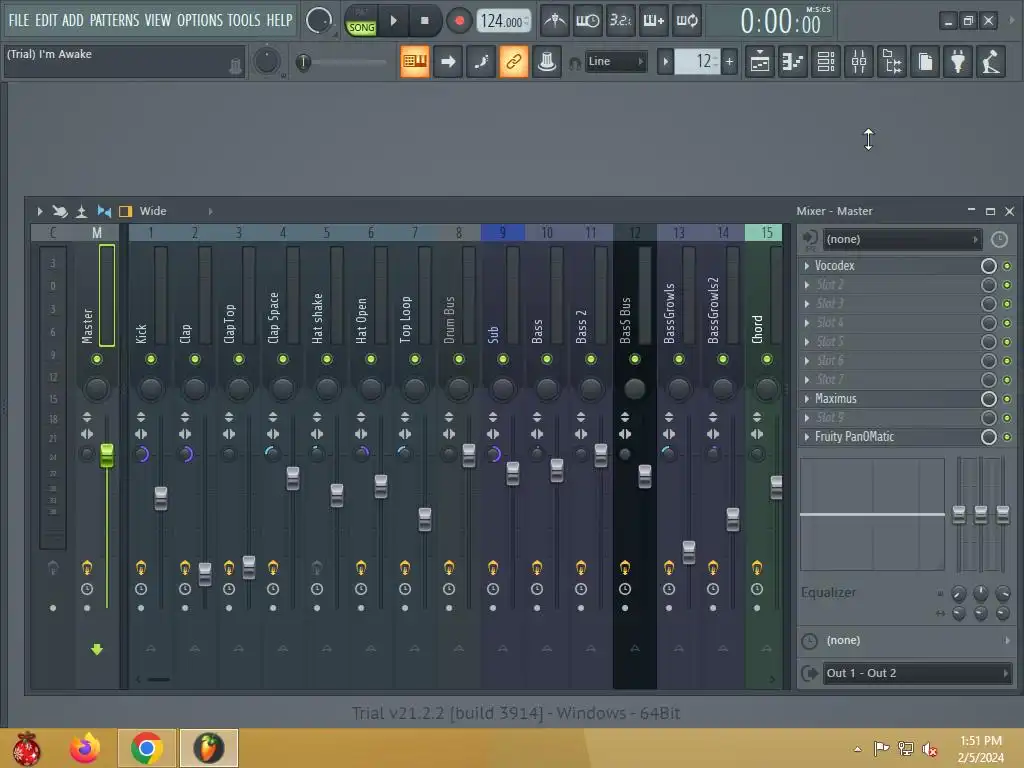Open mixer options menu arrow
This screenshot has width=1024, height=768.
40,211
